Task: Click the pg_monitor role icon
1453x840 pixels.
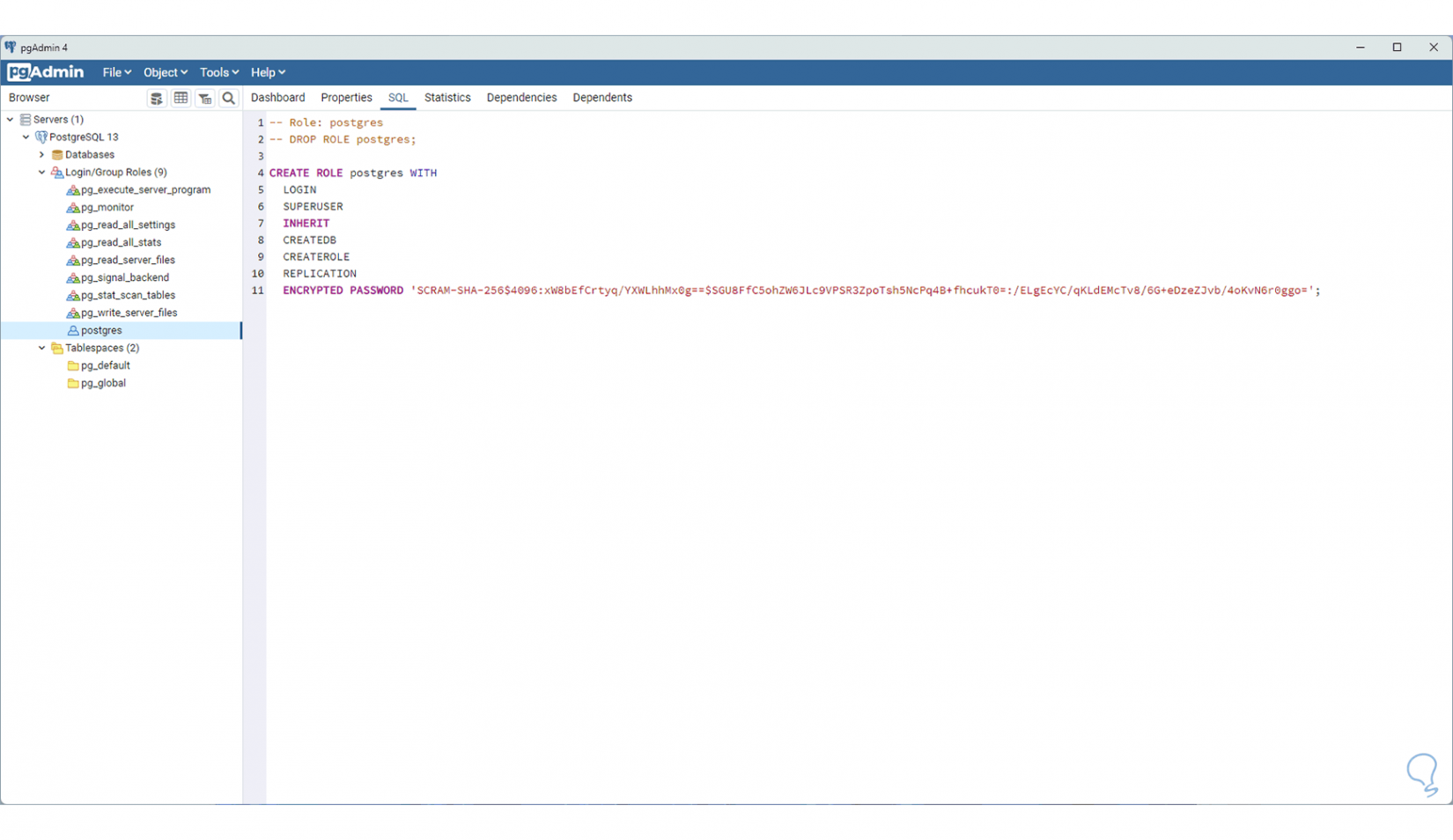Action: coord(73,208)
